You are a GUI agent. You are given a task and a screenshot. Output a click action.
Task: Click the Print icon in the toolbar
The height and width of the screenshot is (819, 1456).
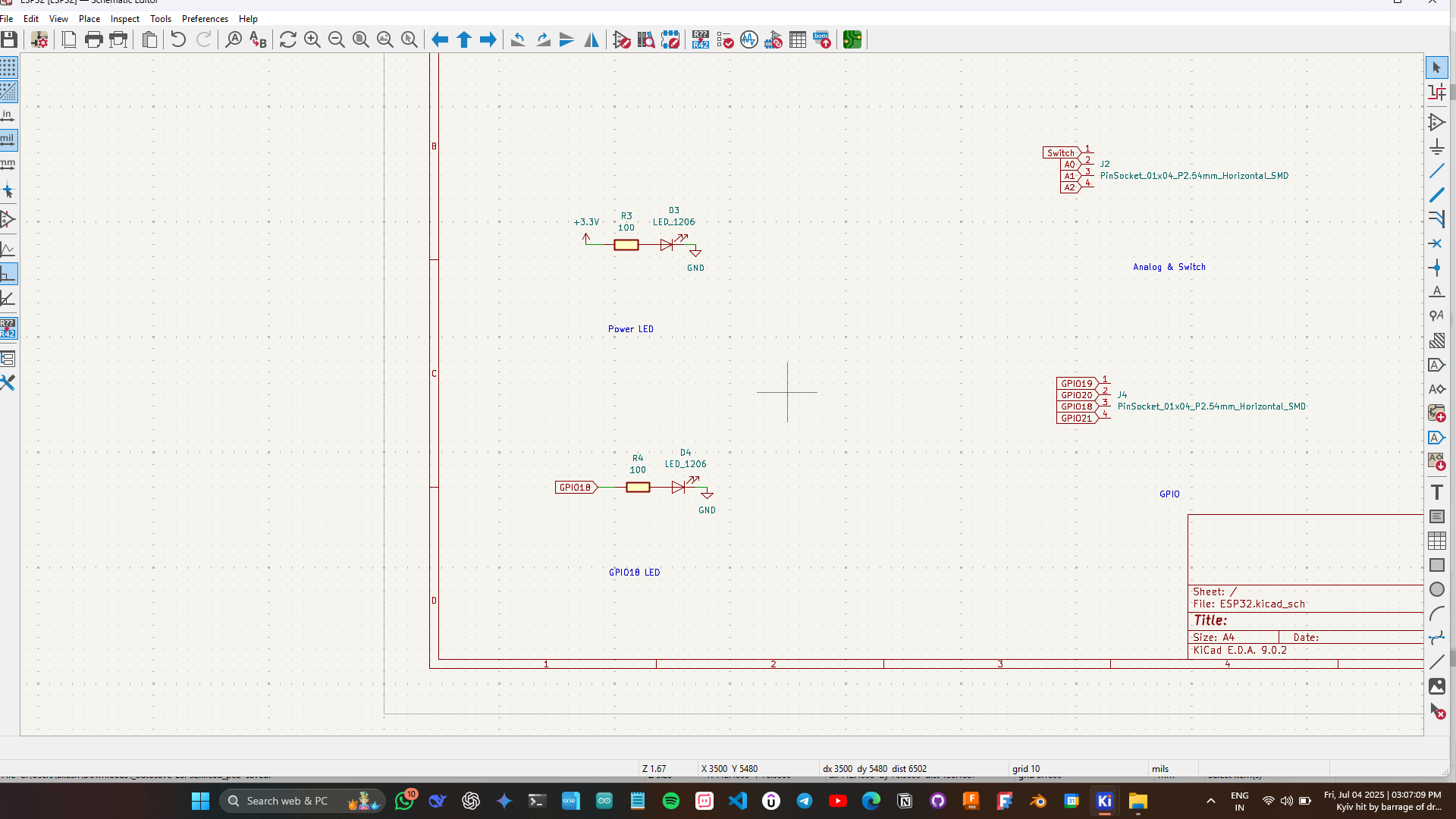pyautogui.click(x=93, y=39)
